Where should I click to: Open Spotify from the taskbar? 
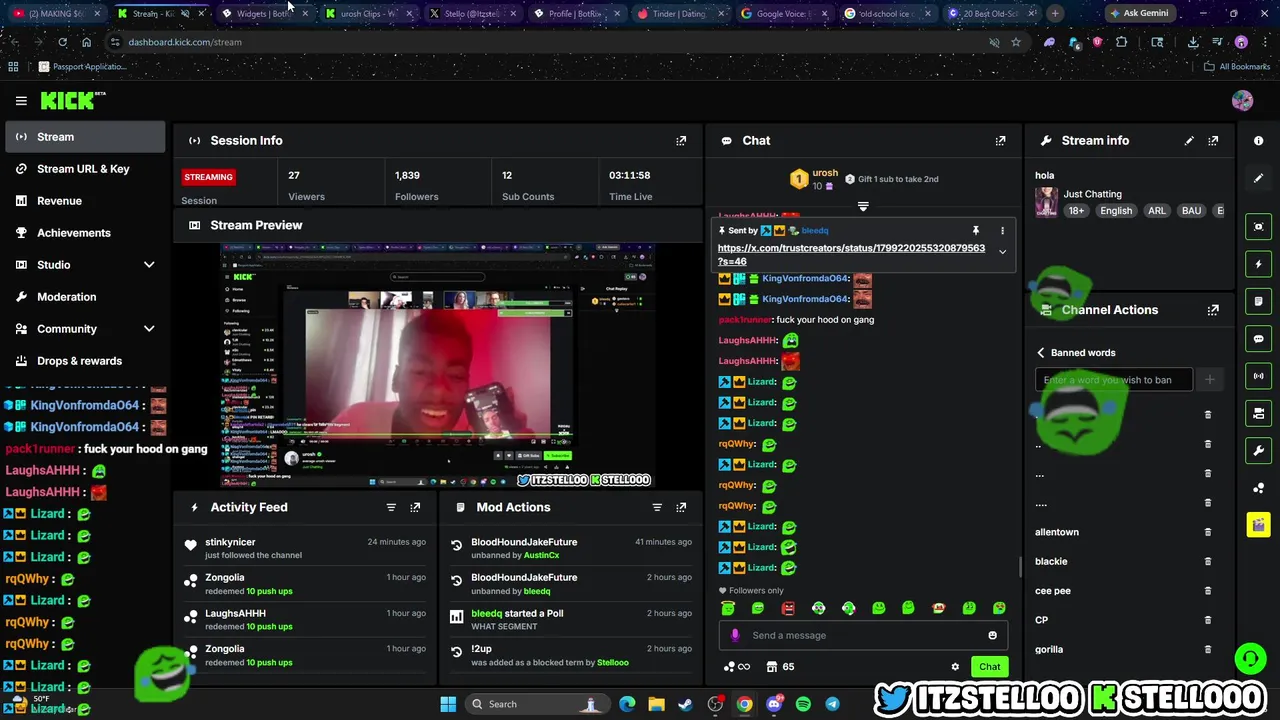[803, 704]
